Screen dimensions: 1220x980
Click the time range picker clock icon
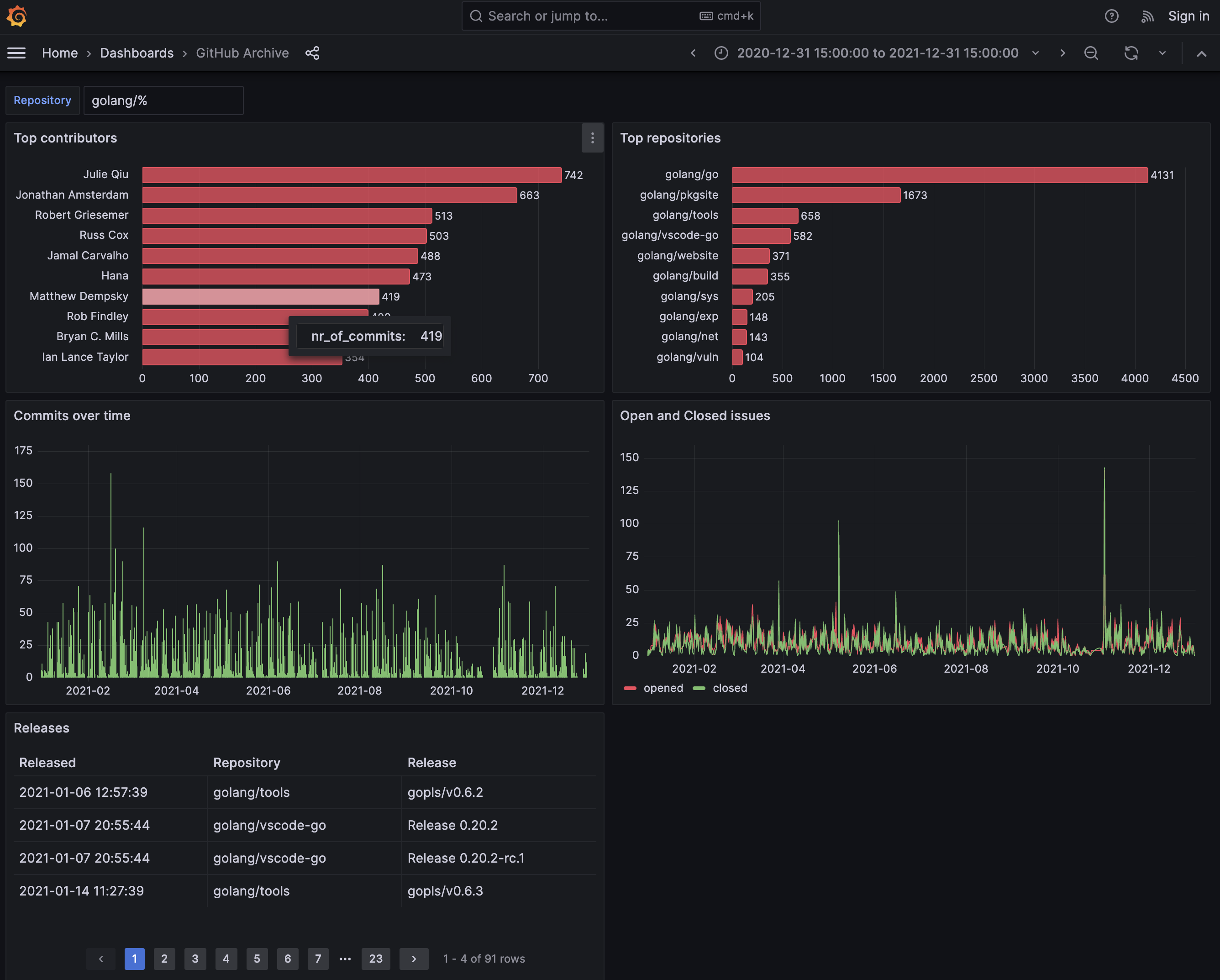coord(720,53)
